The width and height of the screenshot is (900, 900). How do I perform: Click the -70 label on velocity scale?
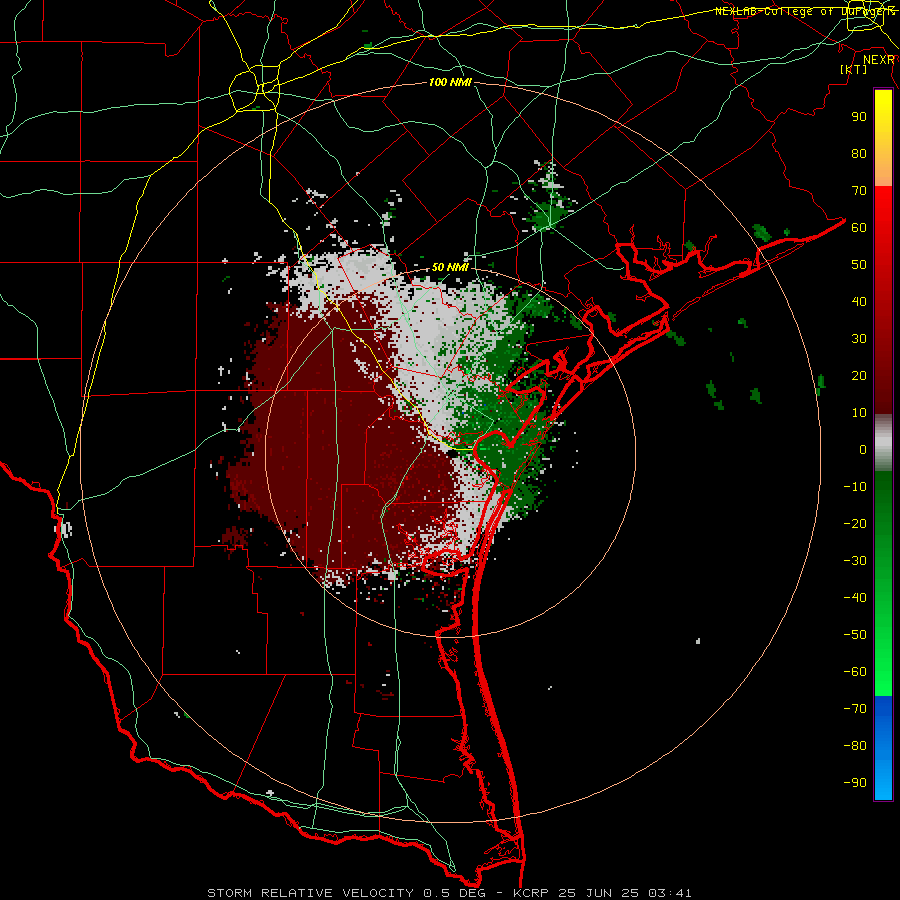tap(855, 709)
